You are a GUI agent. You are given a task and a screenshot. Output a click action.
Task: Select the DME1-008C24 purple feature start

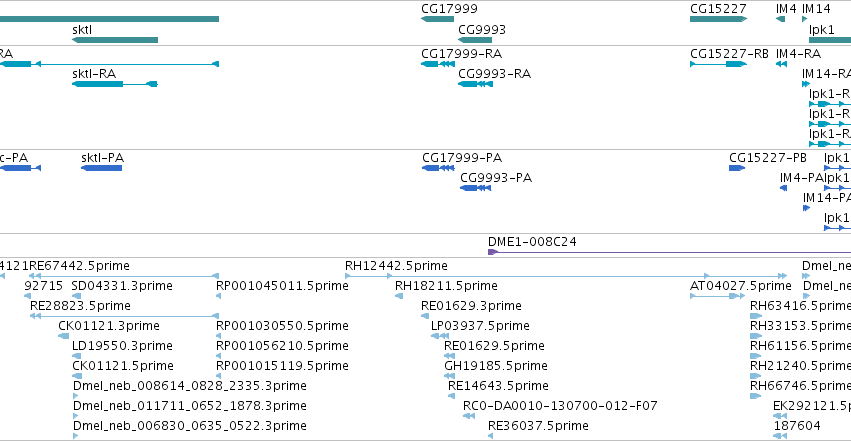(x=493, y=252)
